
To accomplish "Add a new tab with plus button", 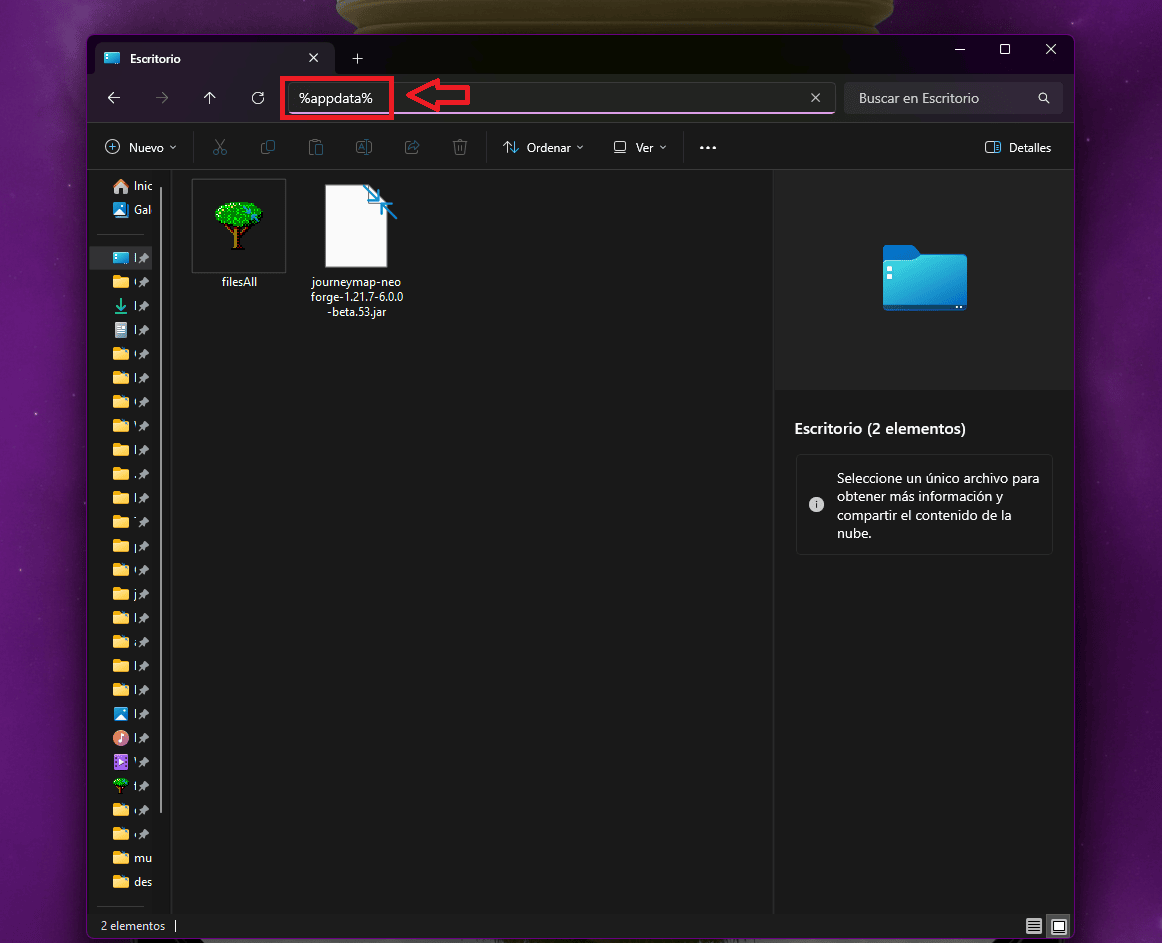I will [x=358, y=59].
